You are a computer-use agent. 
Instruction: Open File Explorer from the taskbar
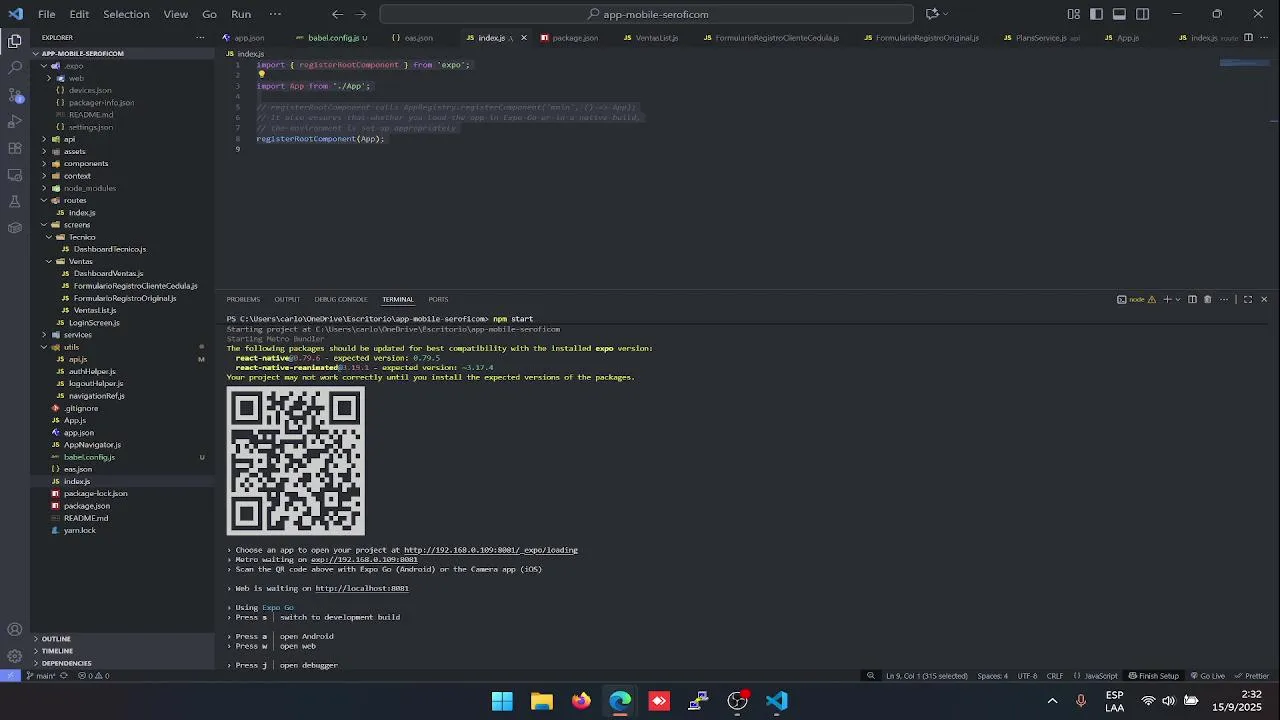(542, 701)
